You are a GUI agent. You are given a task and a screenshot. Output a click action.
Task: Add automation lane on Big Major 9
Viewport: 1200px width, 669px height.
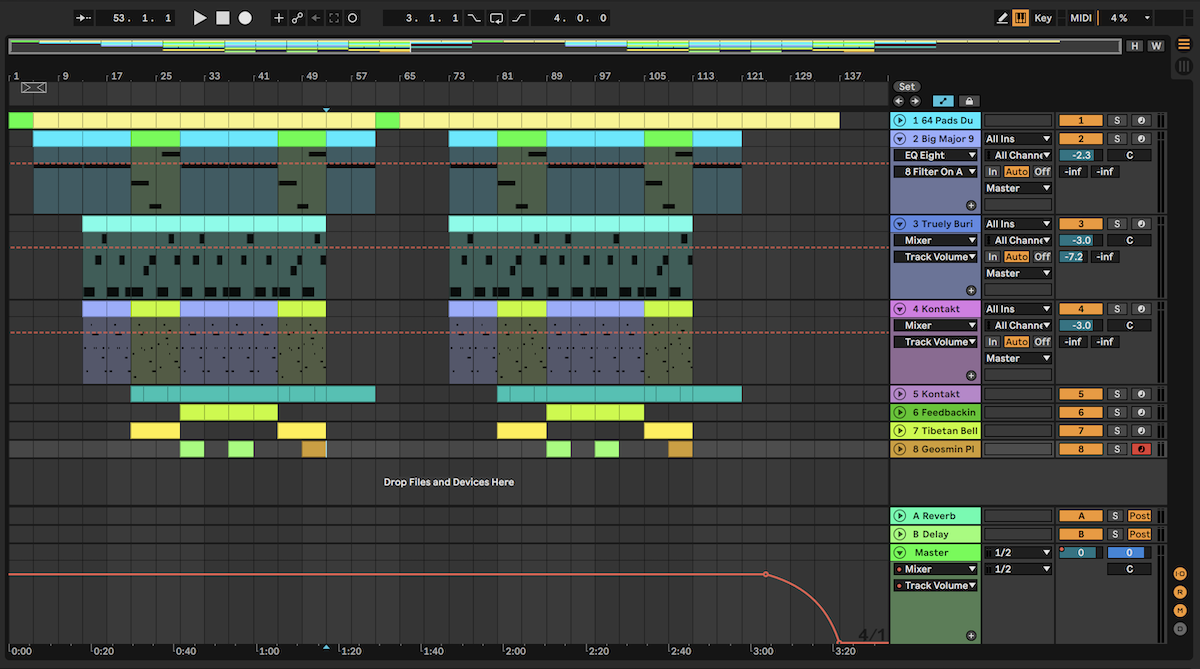(970, 205)
